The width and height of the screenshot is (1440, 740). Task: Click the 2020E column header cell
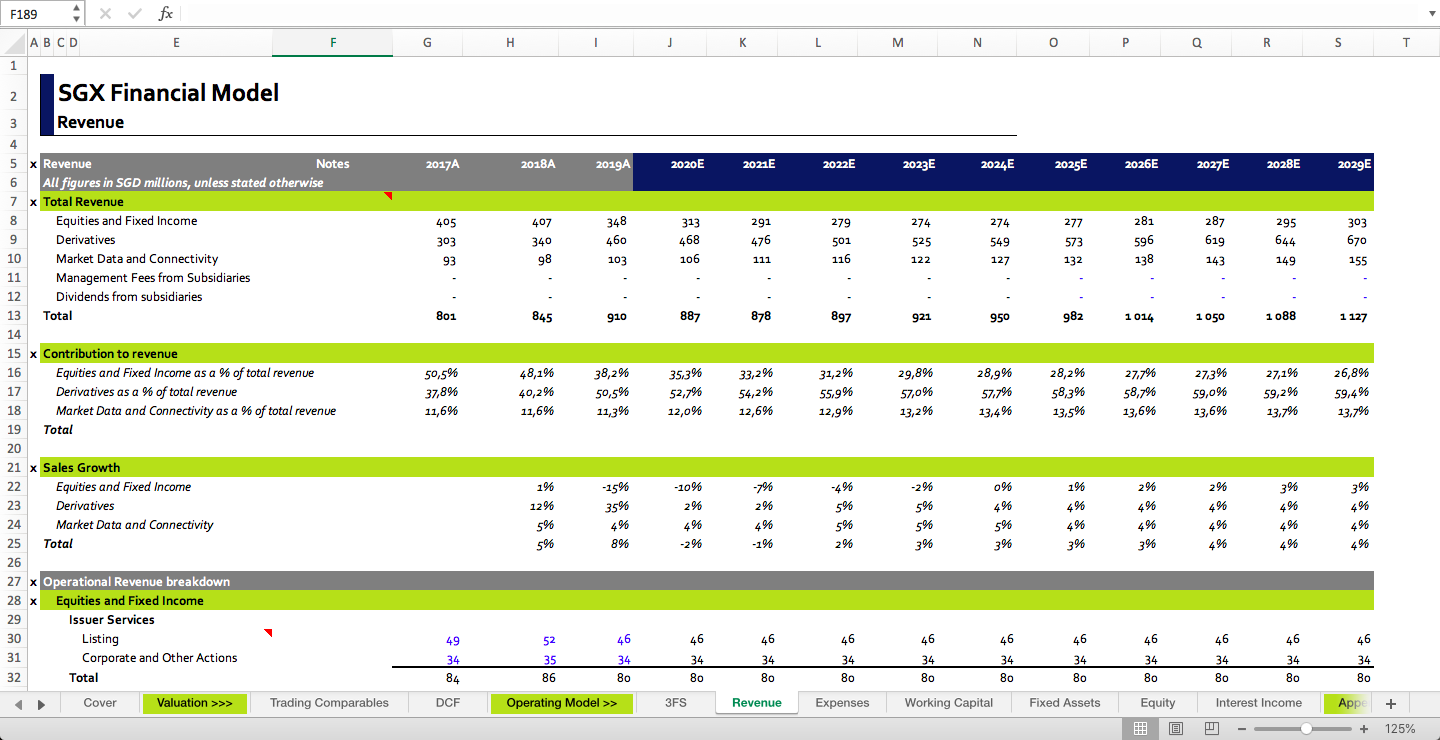(687, 164)
